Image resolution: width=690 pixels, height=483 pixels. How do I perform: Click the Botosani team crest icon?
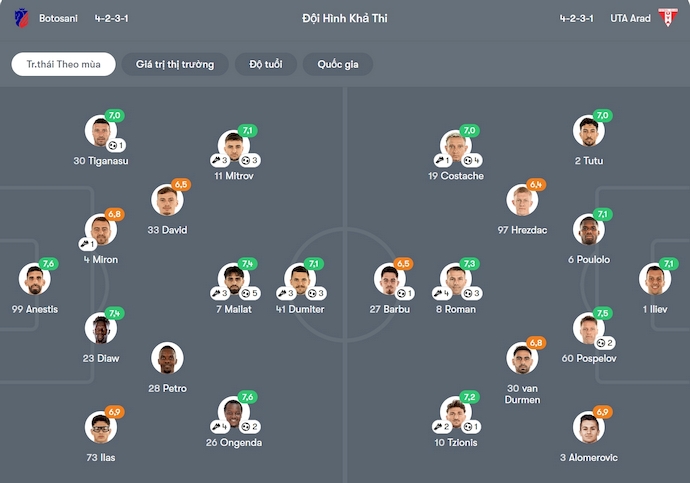click(x=21, y=18)
